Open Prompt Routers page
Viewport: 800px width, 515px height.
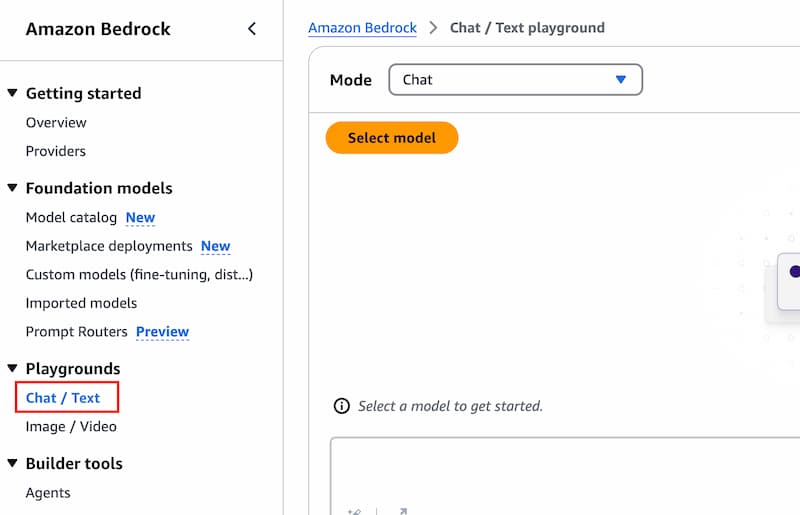point(77,332)
